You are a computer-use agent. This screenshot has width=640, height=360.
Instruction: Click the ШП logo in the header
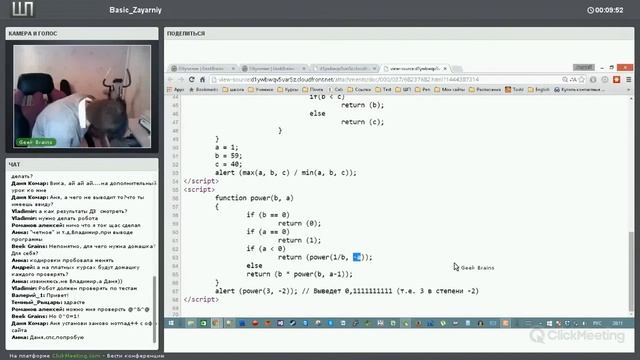click(x=22, y=9)
